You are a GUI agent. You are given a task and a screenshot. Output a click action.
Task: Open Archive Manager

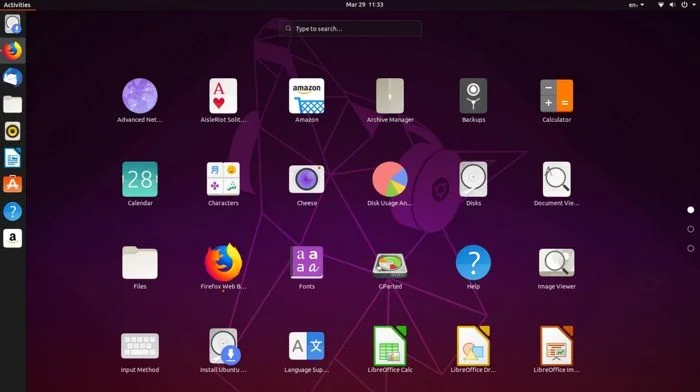(390, 96)
